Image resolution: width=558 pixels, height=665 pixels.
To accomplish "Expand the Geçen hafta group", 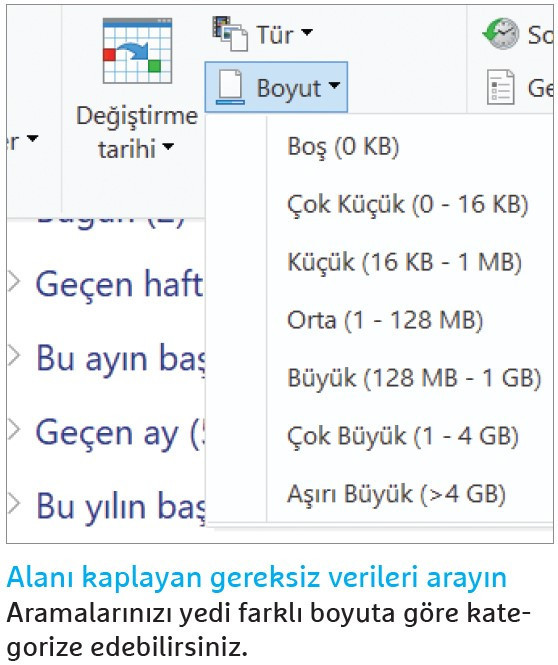I will click(x=14, y=282).
